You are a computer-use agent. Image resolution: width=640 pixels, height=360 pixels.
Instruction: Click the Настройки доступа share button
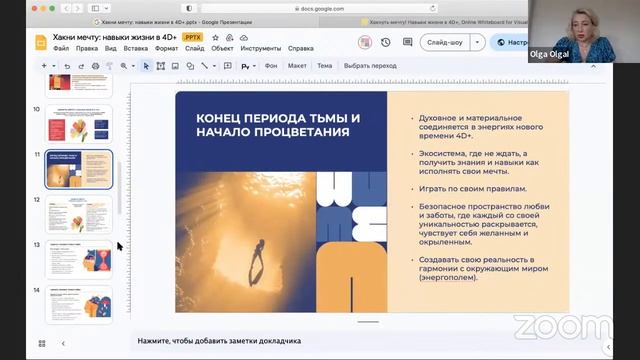[510, 42]
